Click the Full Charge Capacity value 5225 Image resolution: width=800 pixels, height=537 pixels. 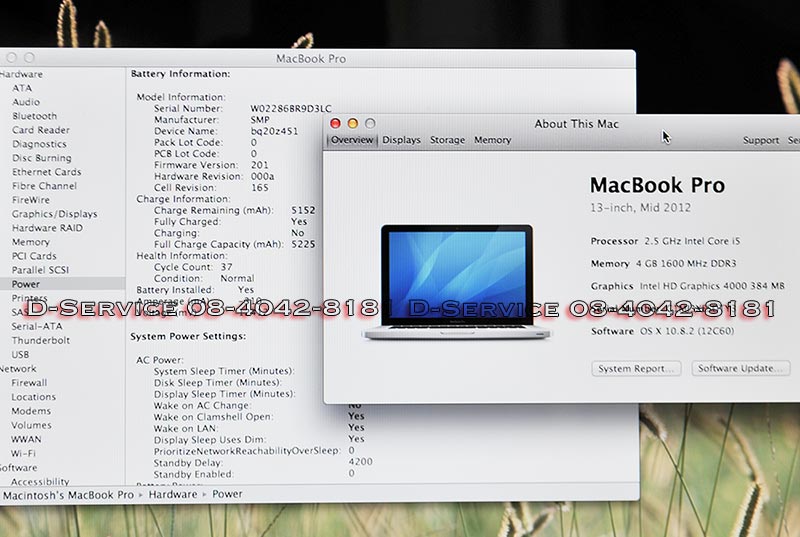tap(303, 244)
